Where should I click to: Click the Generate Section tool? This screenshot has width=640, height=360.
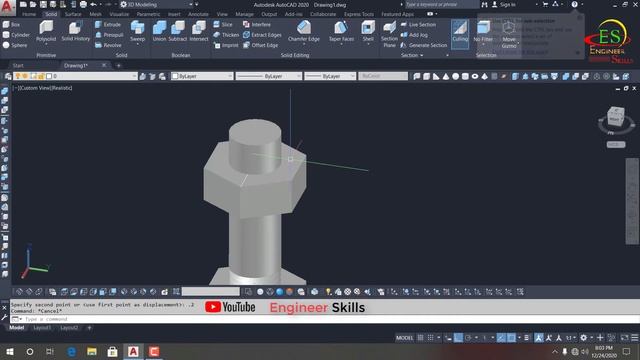pyautogui.click(x=424, y=45)
